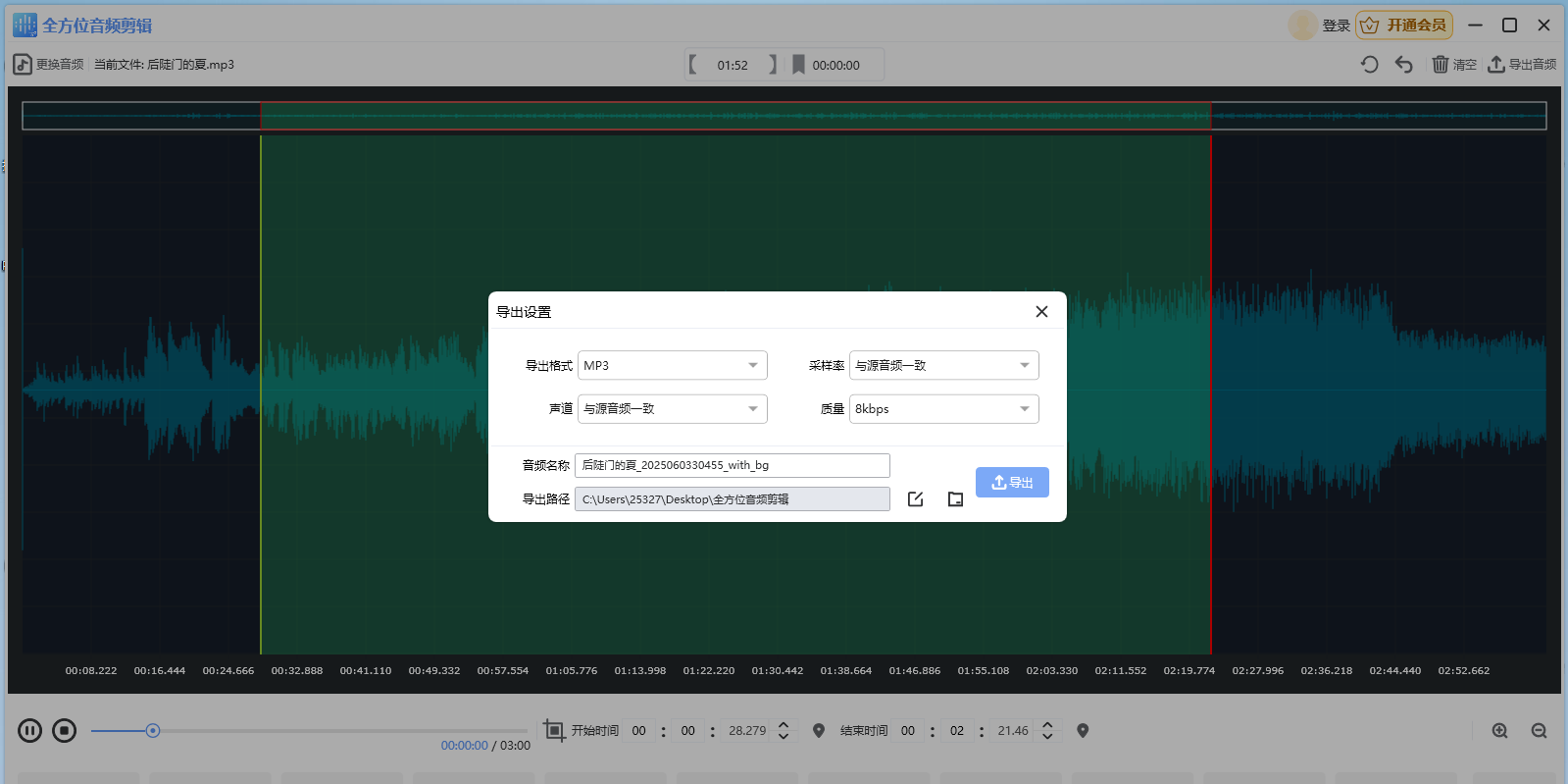Click the undo arrow icon
This screenshot has width=1568, height=784.
pos(1404,65)
